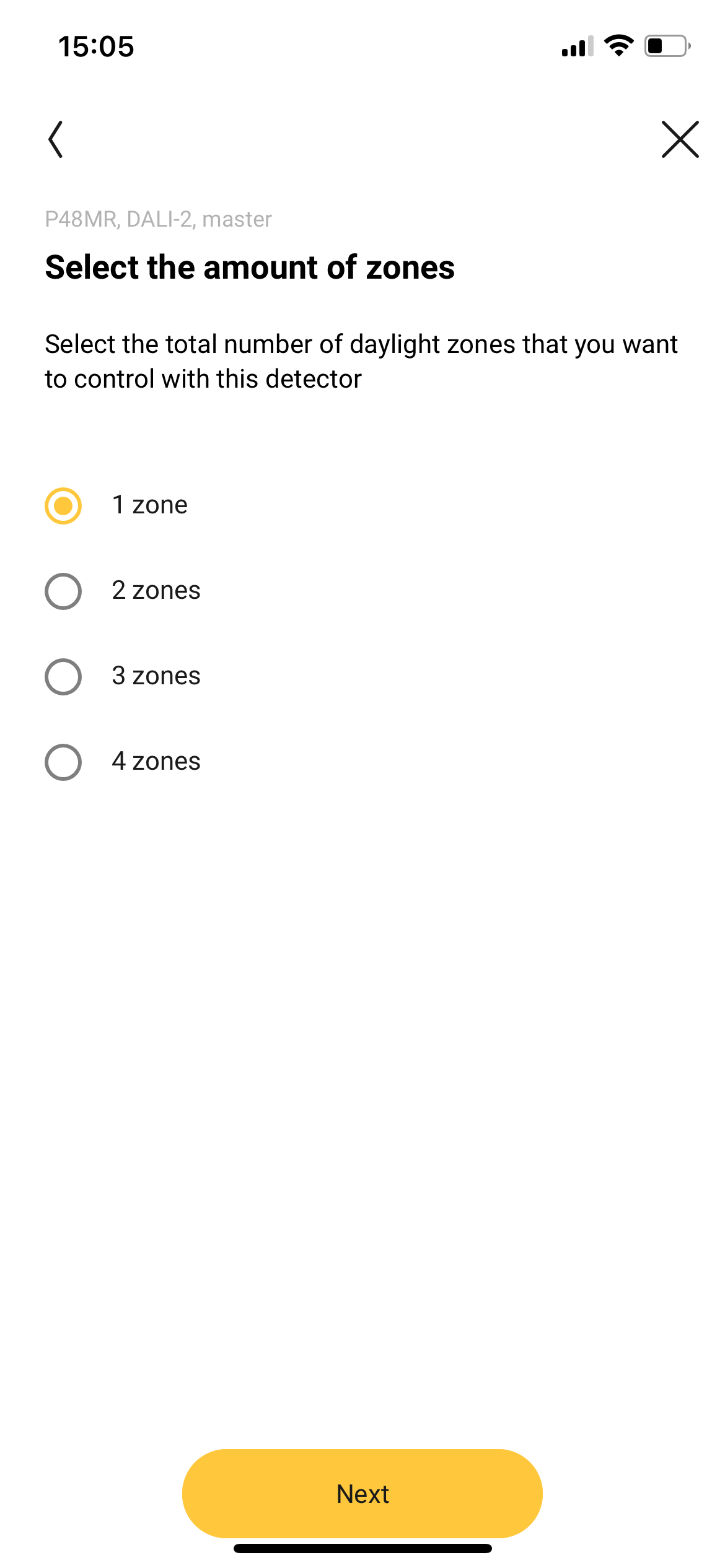Screen dimensions: 725x1568
Task: Click the 'Select the amount of zones' heading
Action: (250, 268)
